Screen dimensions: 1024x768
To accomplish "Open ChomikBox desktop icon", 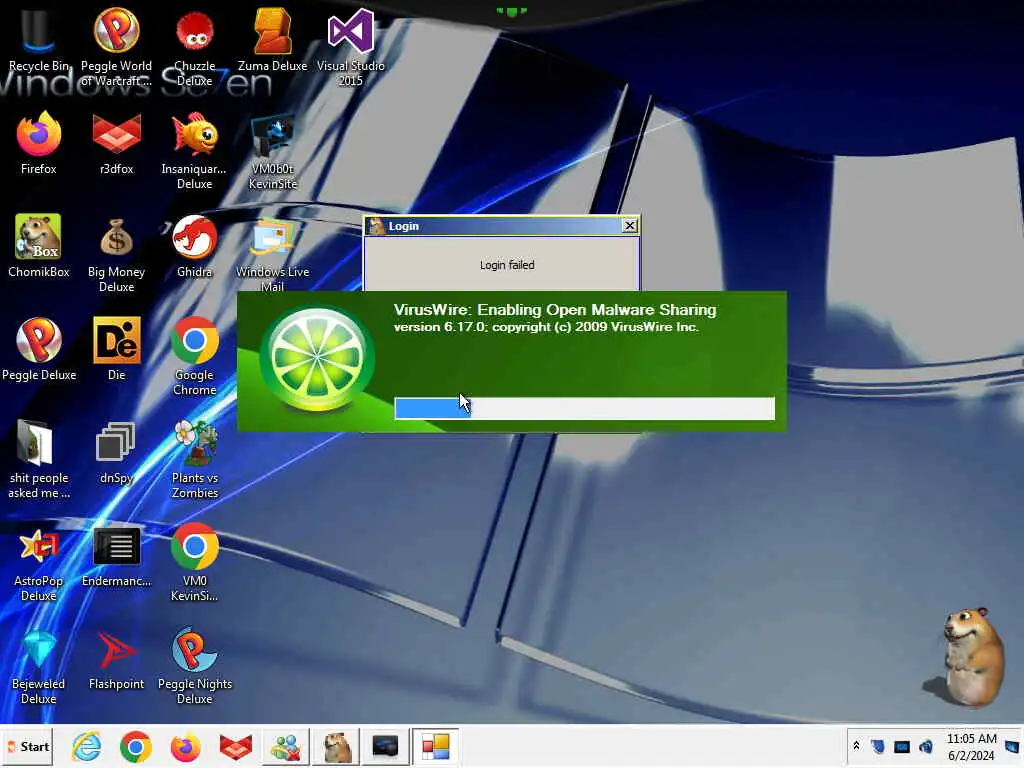I will click(39, 246).
